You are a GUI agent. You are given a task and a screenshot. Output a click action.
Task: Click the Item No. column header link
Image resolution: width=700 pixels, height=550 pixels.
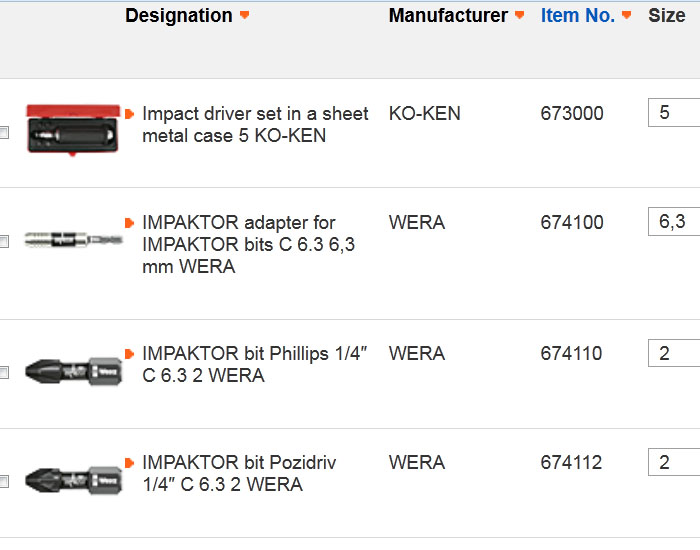coord(578,16)
